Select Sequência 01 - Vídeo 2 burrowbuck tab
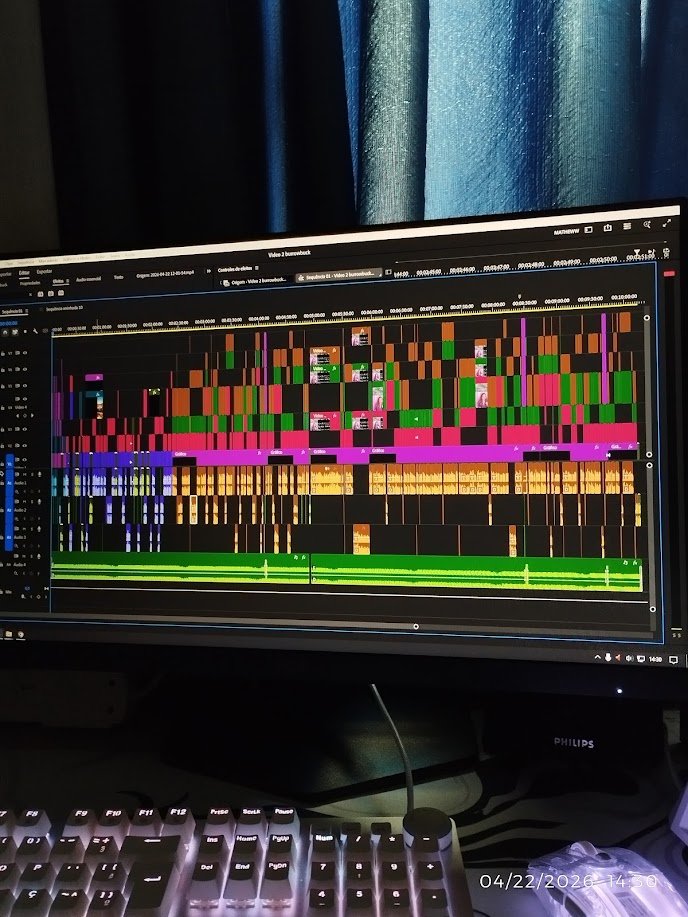The width and height of the screenshot is (688, 917). point(340,275)
